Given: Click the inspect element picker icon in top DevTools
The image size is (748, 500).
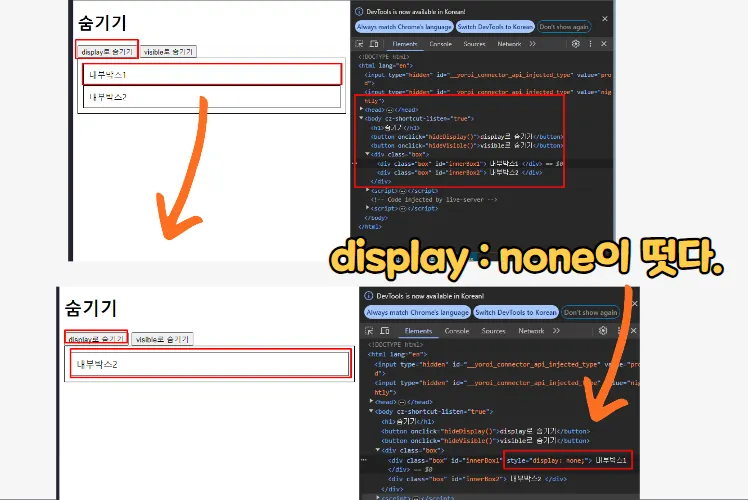Looking at the screenshot, I should 360,44.
